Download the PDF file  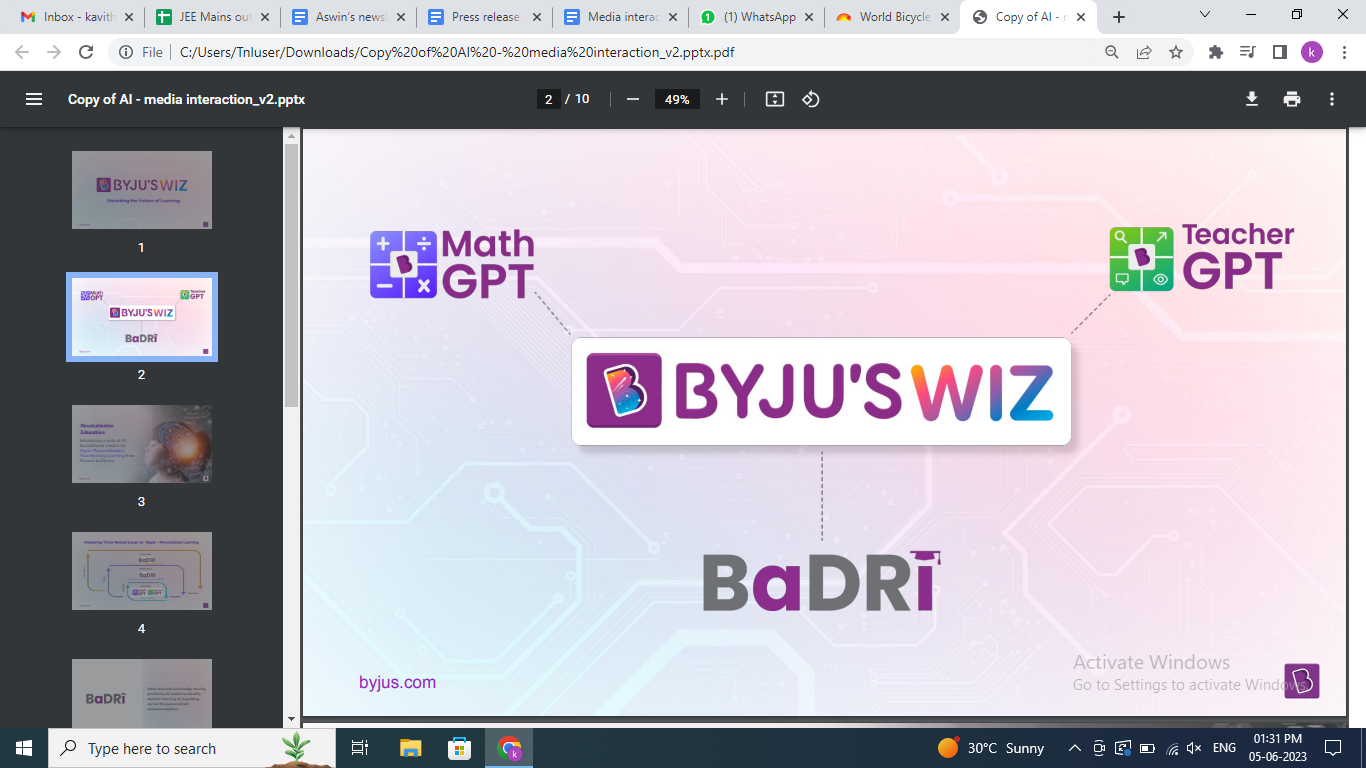tap(1251, 99)
